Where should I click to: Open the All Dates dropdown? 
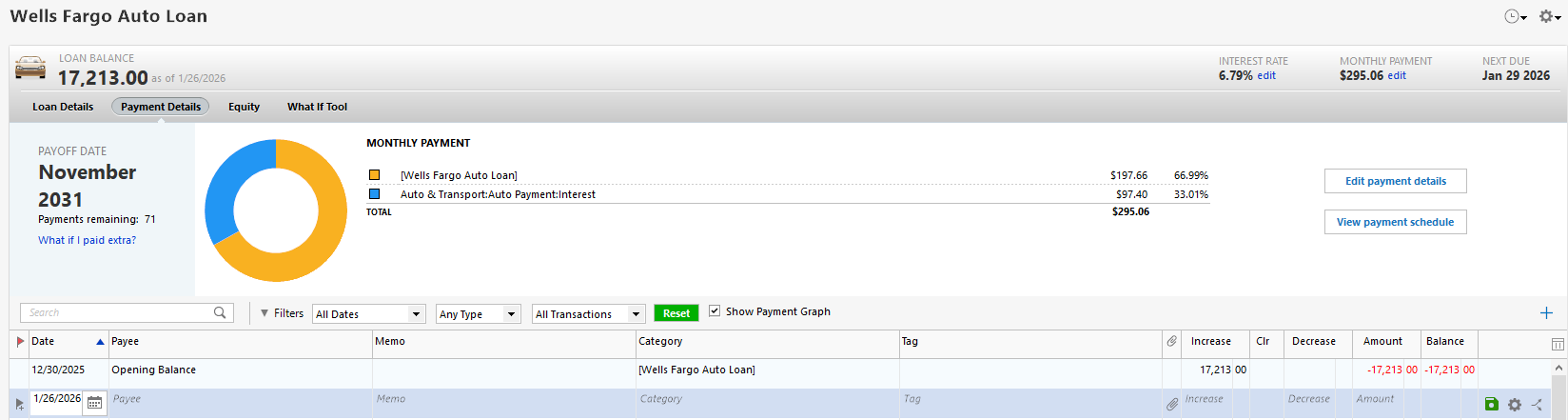coord(368,314)
